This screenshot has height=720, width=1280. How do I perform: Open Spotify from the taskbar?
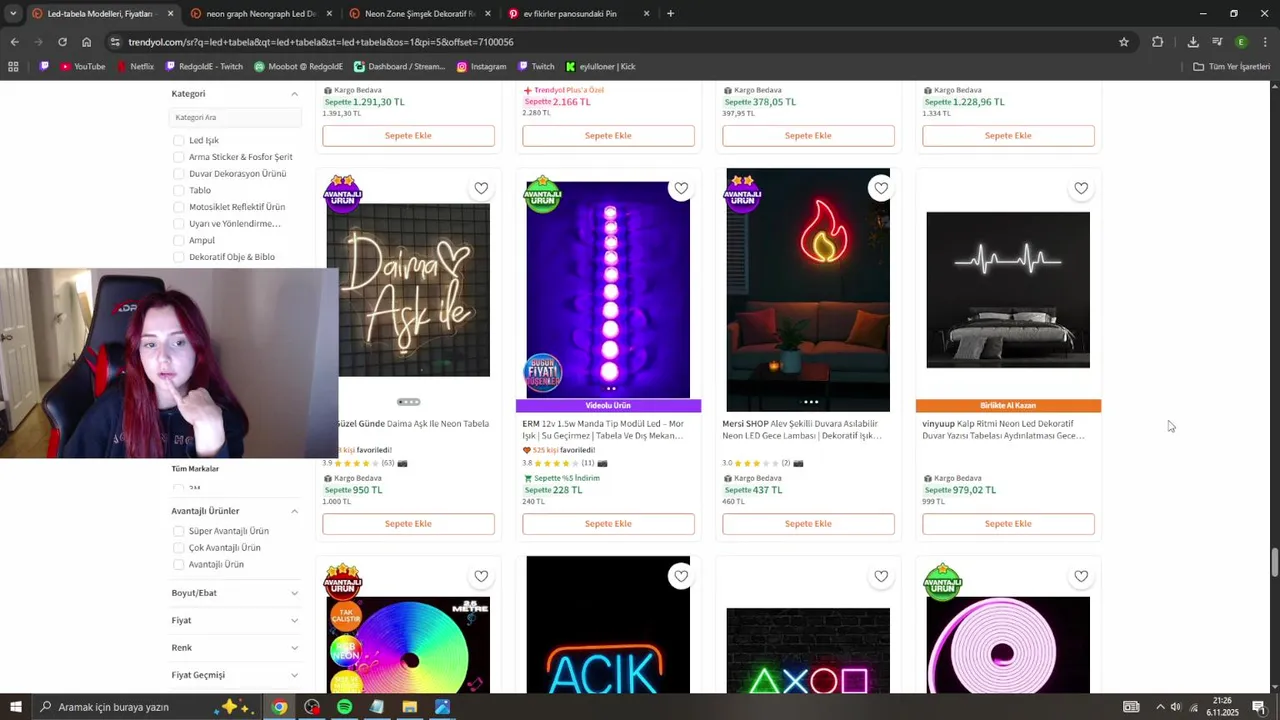click(344, 707)
